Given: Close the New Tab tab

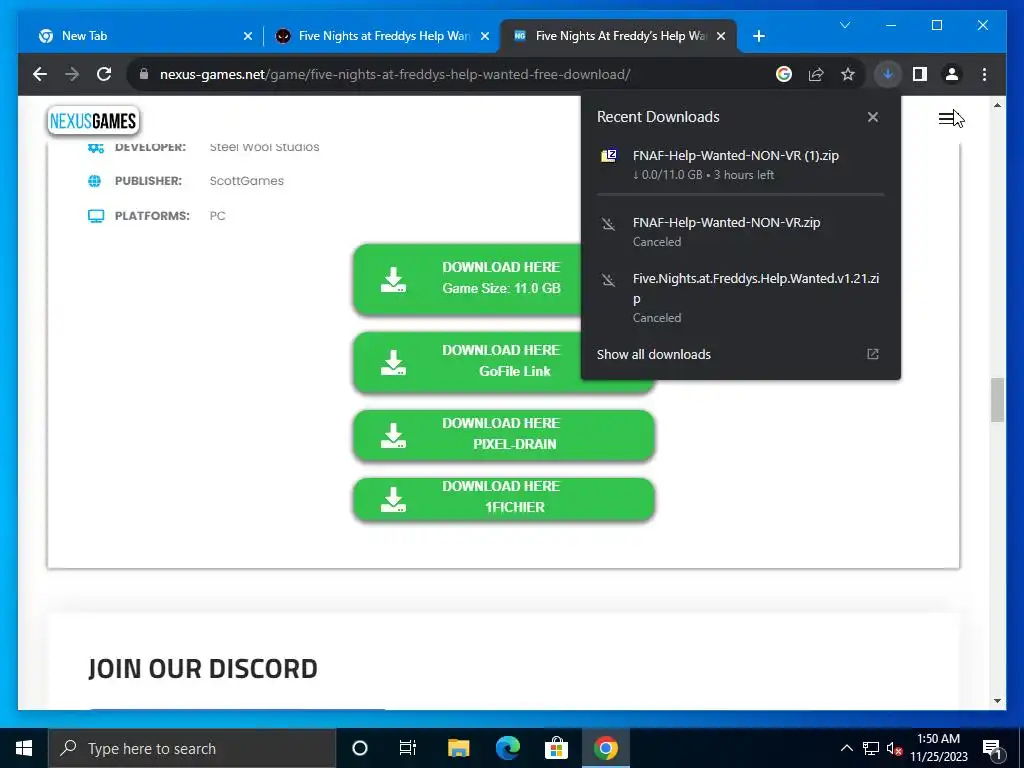Looking at the screenshot, I should click(248, 36).
